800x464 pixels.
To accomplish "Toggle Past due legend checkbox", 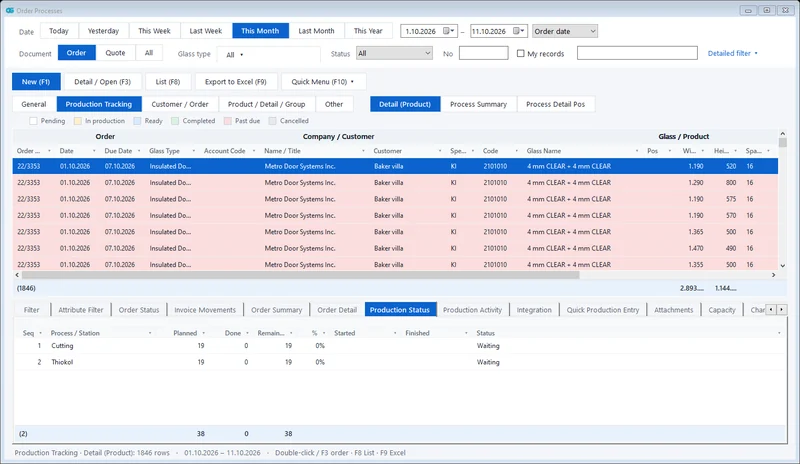I will pos(228,121).
